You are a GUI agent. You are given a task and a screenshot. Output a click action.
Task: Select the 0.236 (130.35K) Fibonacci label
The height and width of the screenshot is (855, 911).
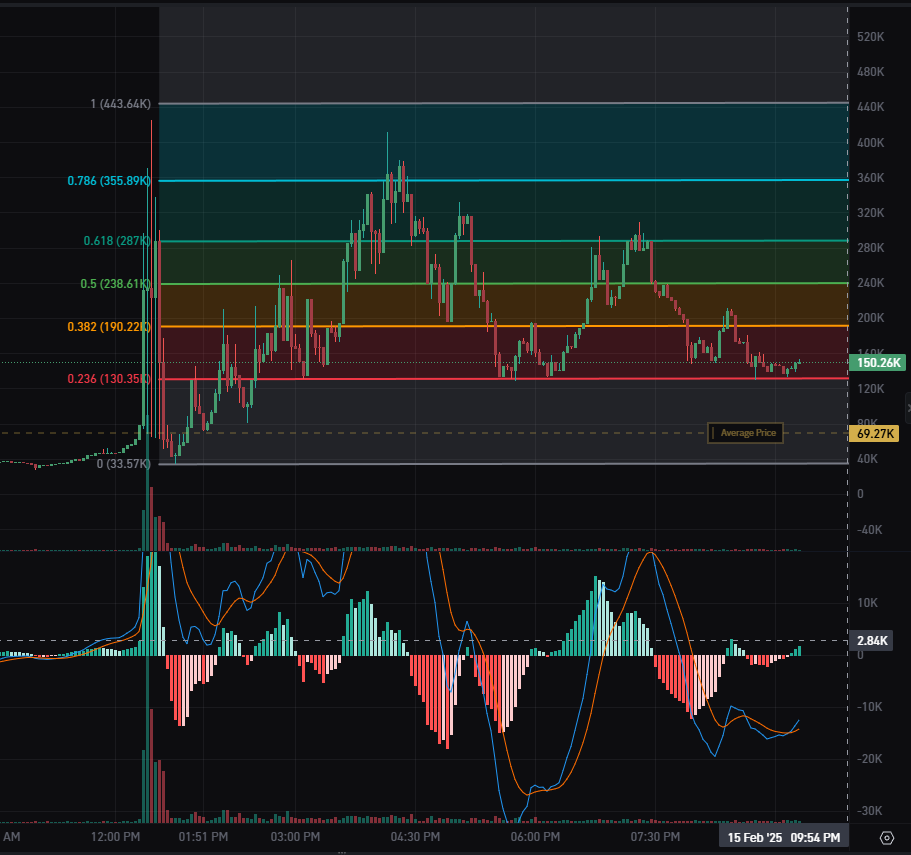click(x=109, y=379)
